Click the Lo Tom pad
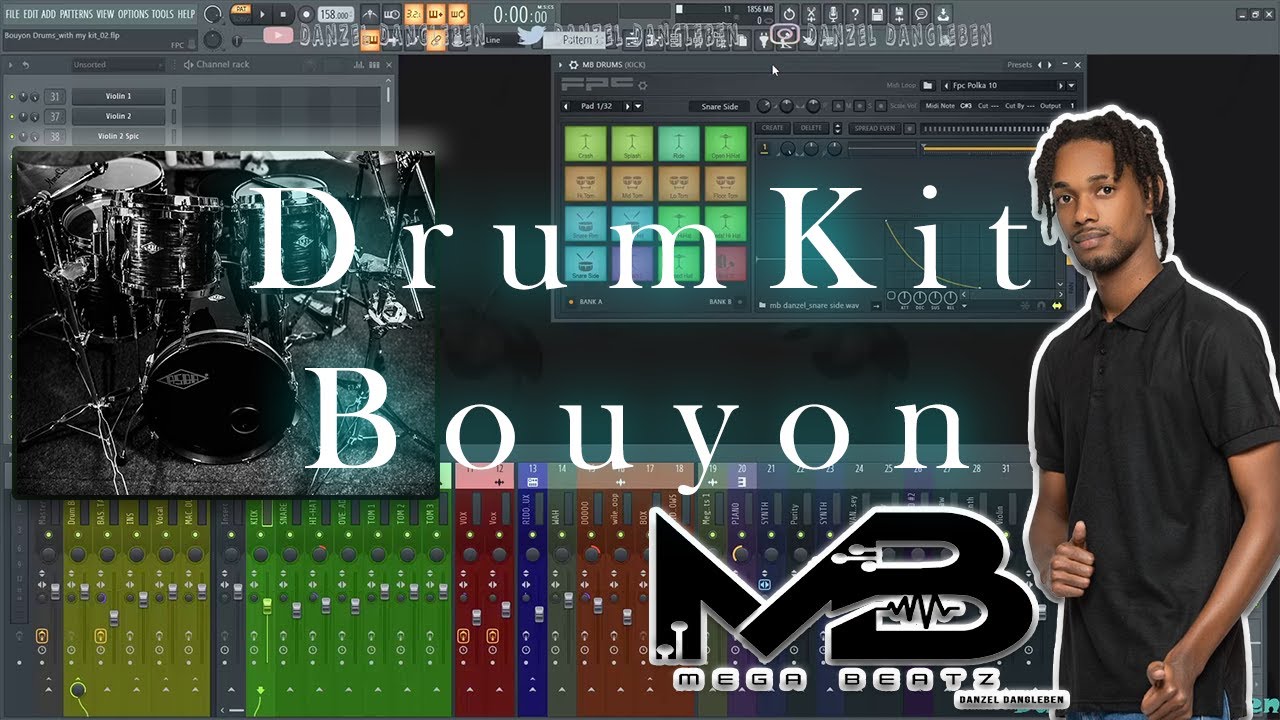 click(x=679, y=183)
